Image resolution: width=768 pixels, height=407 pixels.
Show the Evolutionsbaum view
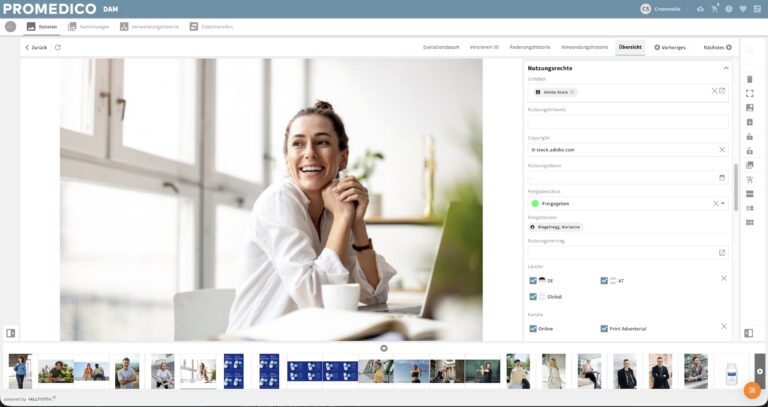441,48
